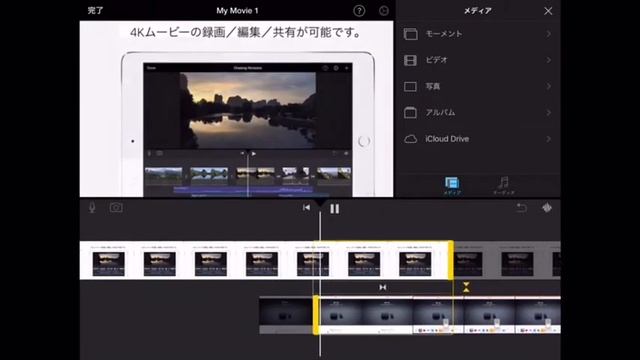Open the camera capture icon
640x360 pixels.
(116, 208)
